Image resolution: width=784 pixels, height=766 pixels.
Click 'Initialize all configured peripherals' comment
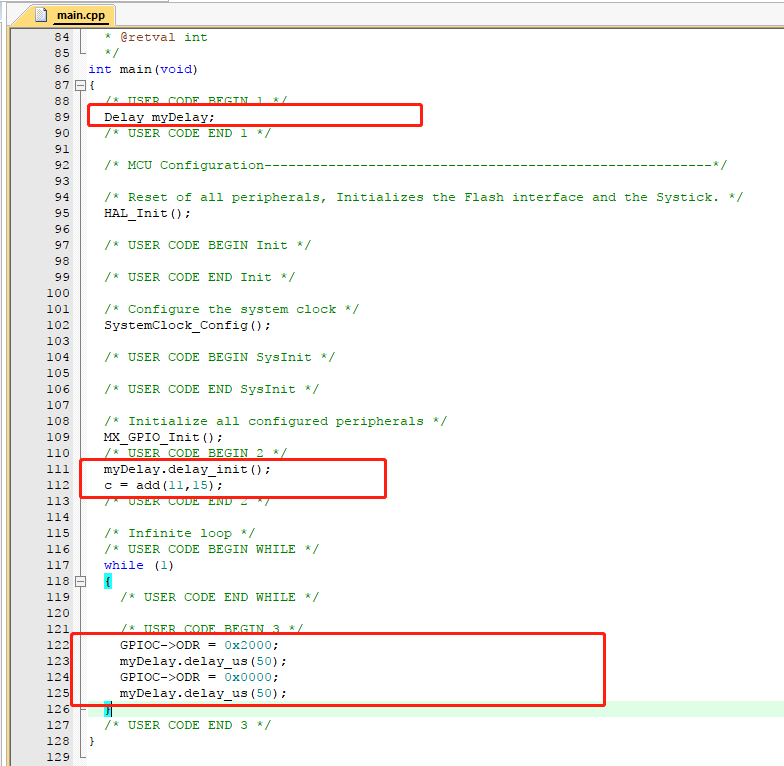click(276, 422)
